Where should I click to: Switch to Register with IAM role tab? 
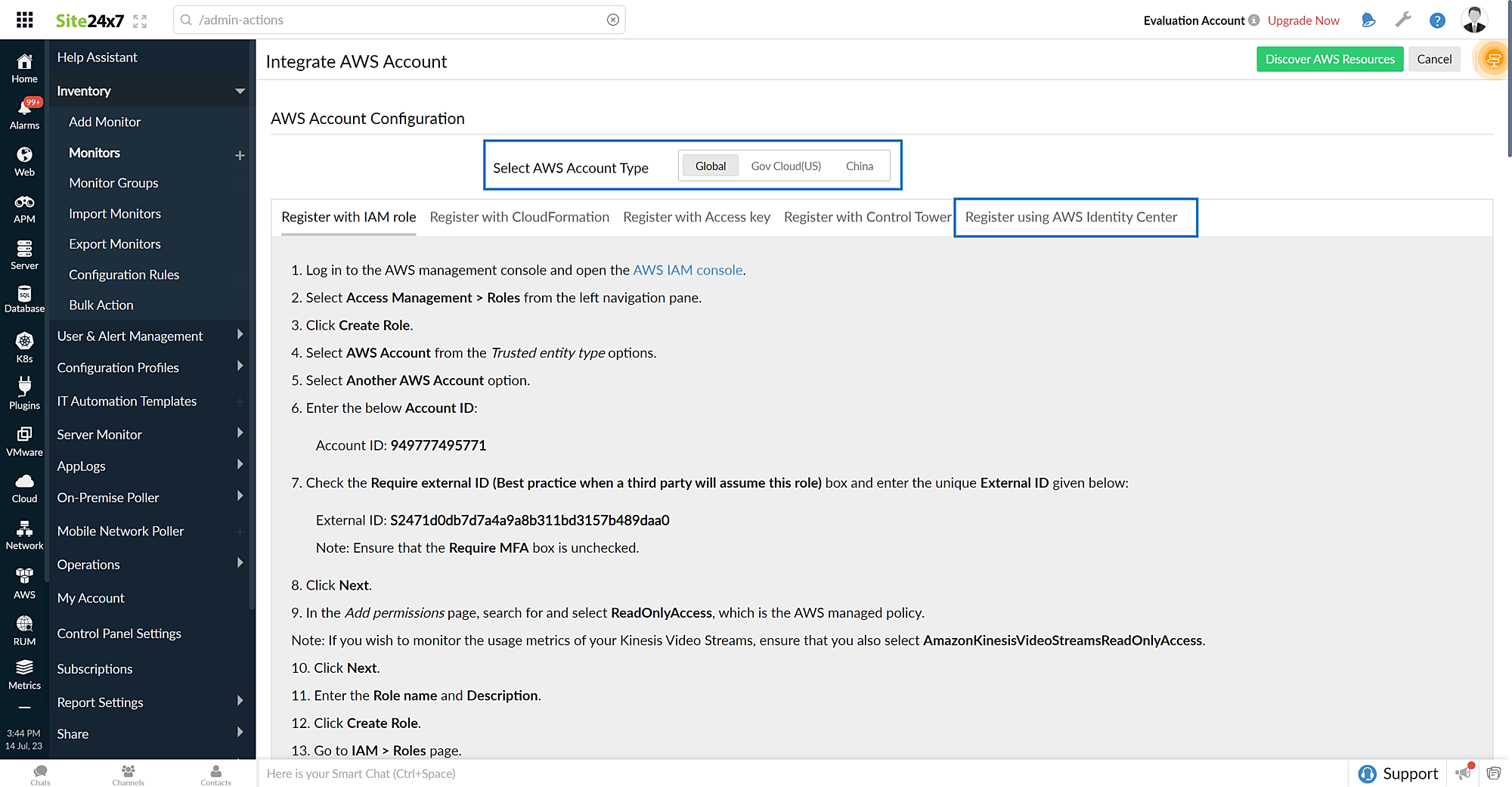[349, 217]
